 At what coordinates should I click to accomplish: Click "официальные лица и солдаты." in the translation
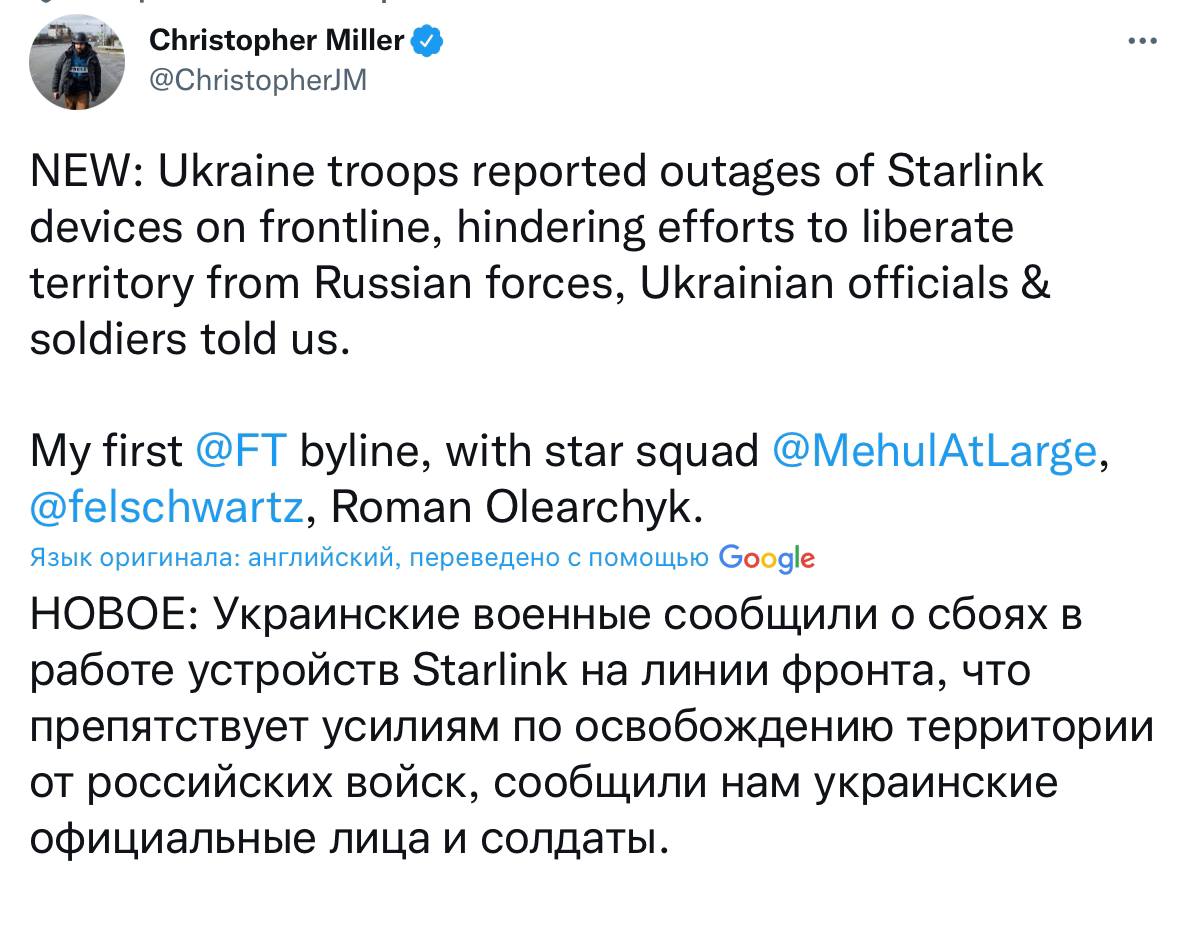[348, 839]
